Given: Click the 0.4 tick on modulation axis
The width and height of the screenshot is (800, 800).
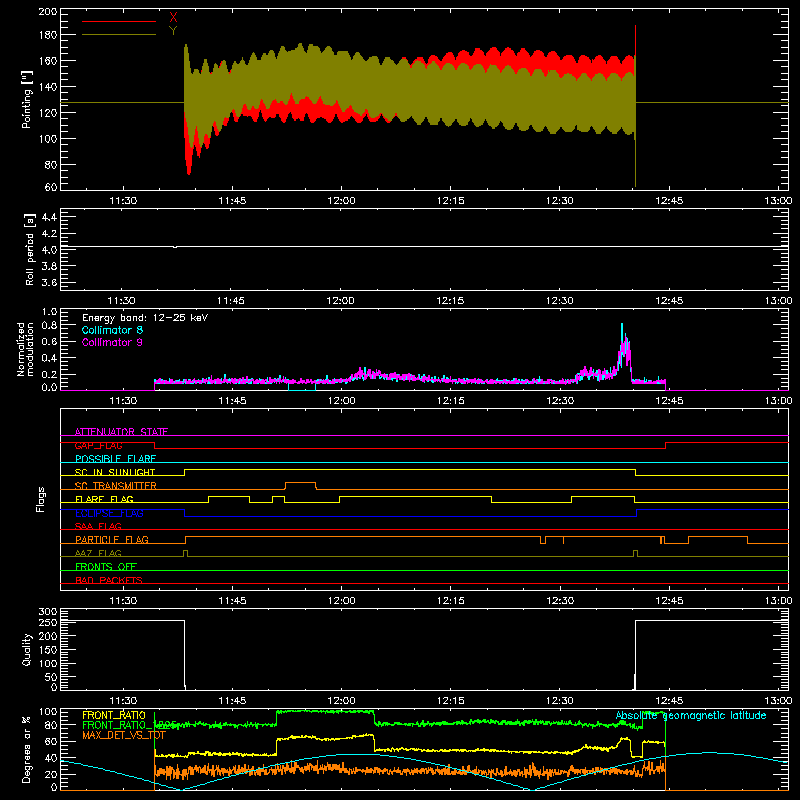Looking at the screenshot, I should pos(49,358).
